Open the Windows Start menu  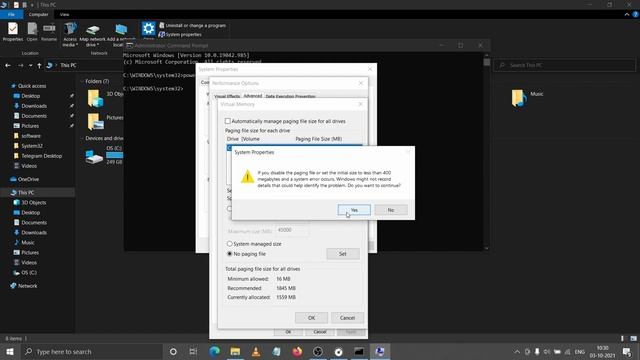point(10,351)
